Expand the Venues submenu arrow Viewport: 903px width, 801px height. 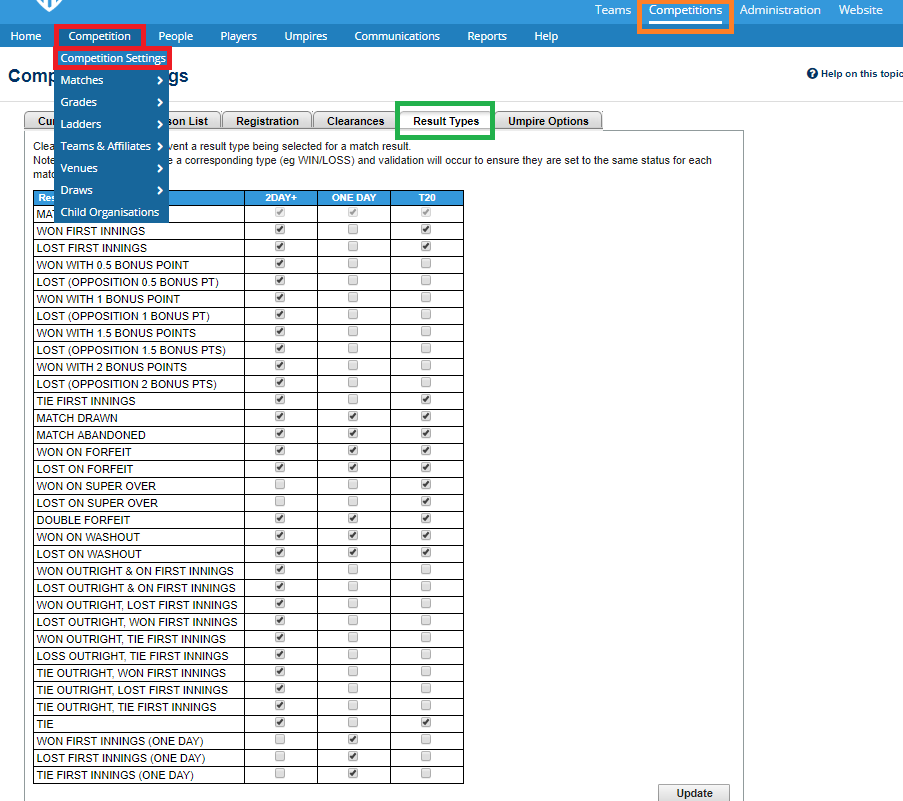(x=160, y=168)
